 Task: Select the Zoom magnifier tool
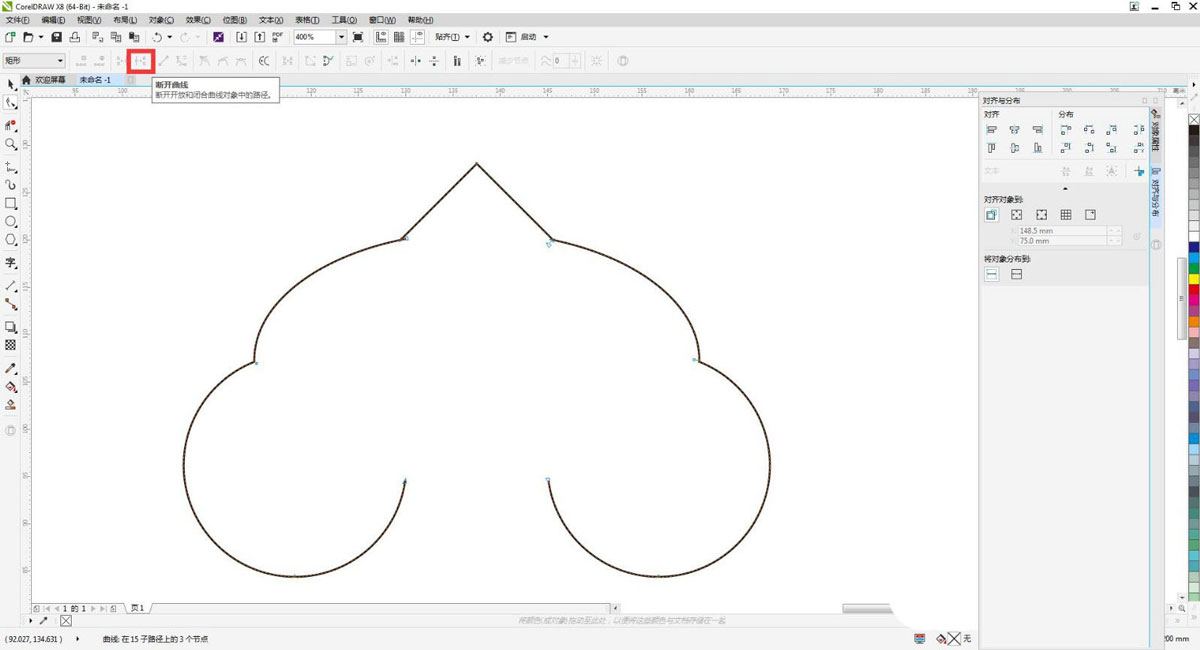point(11,145)
